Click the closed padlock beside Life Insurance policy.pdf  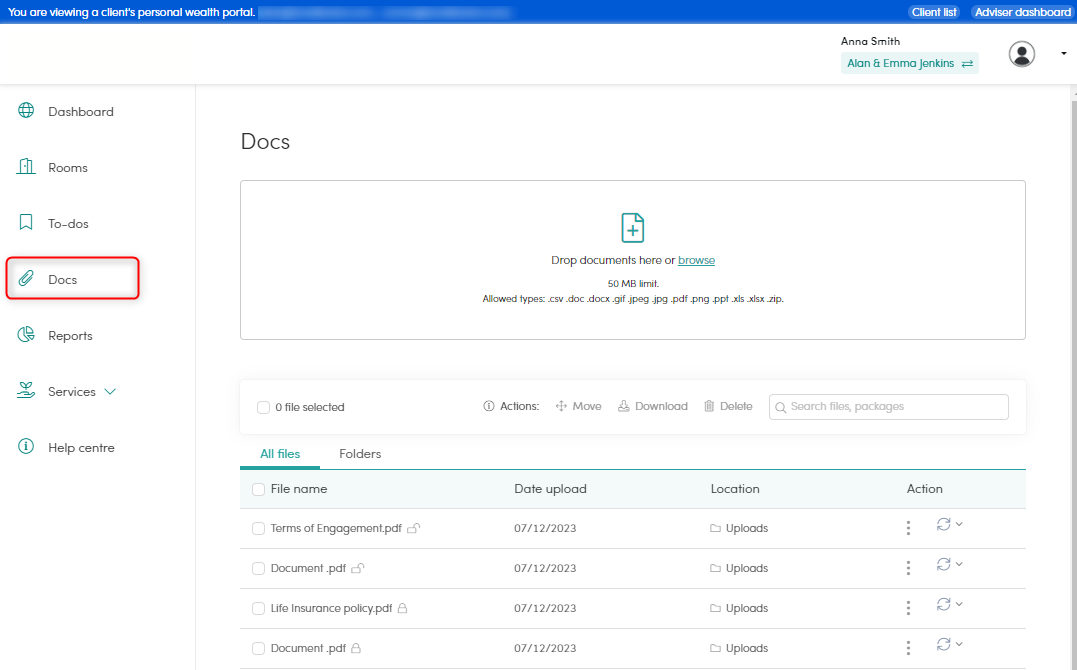coord(403,608)
